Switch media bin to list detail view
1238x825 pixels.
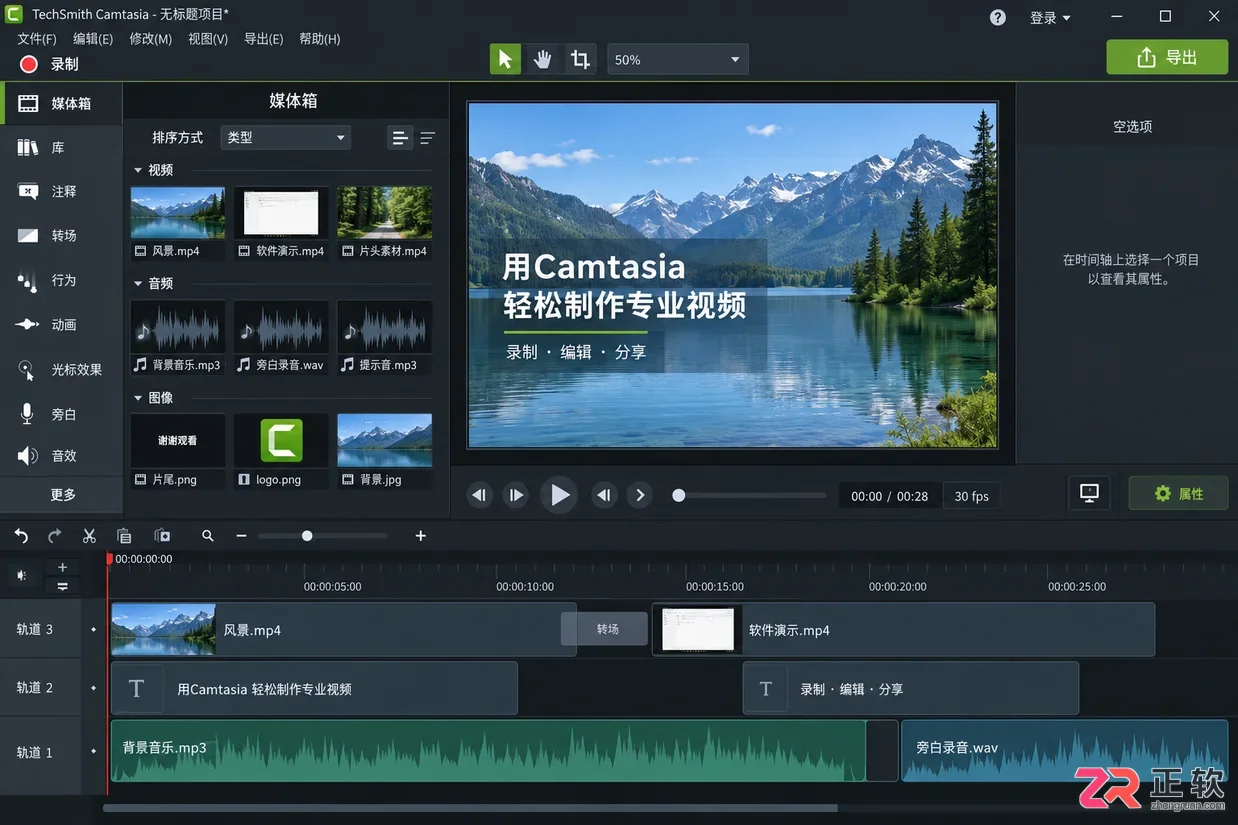coord(428,138)
